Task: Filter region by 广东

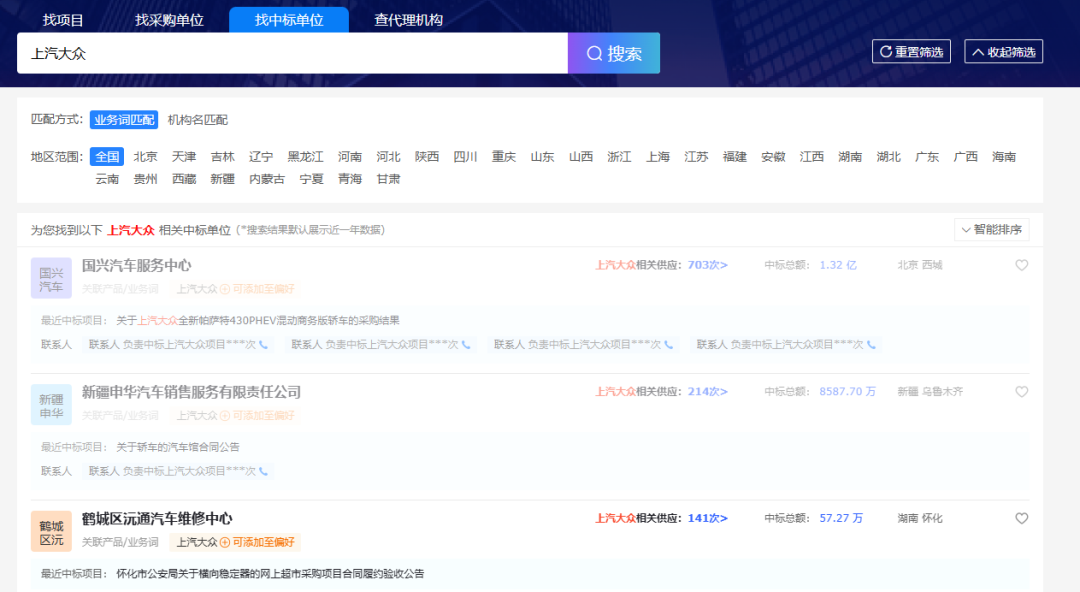Action: tap(927, 156)
